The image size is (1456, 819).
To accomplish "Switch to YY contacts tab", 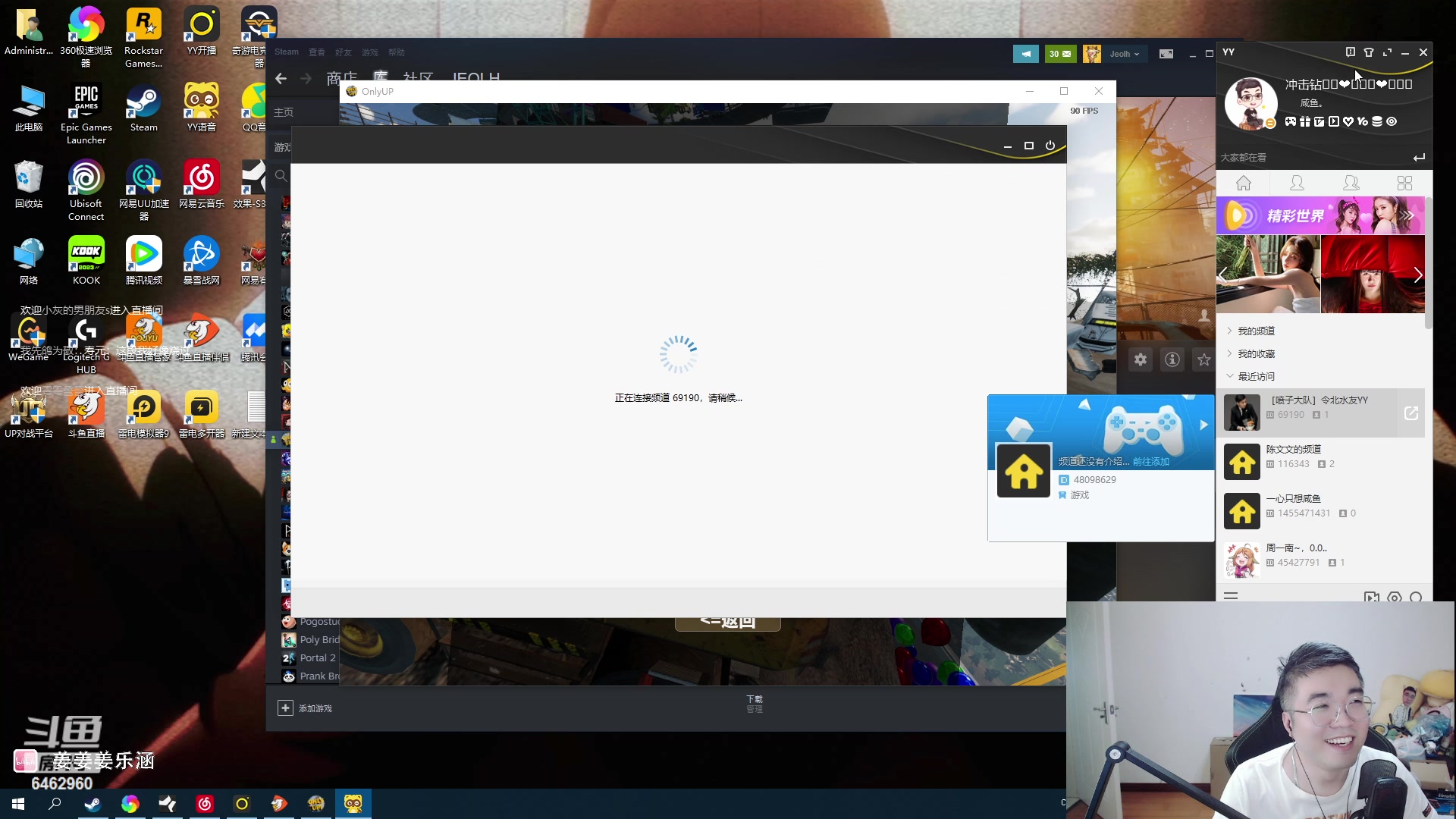I will [1298, 183].
